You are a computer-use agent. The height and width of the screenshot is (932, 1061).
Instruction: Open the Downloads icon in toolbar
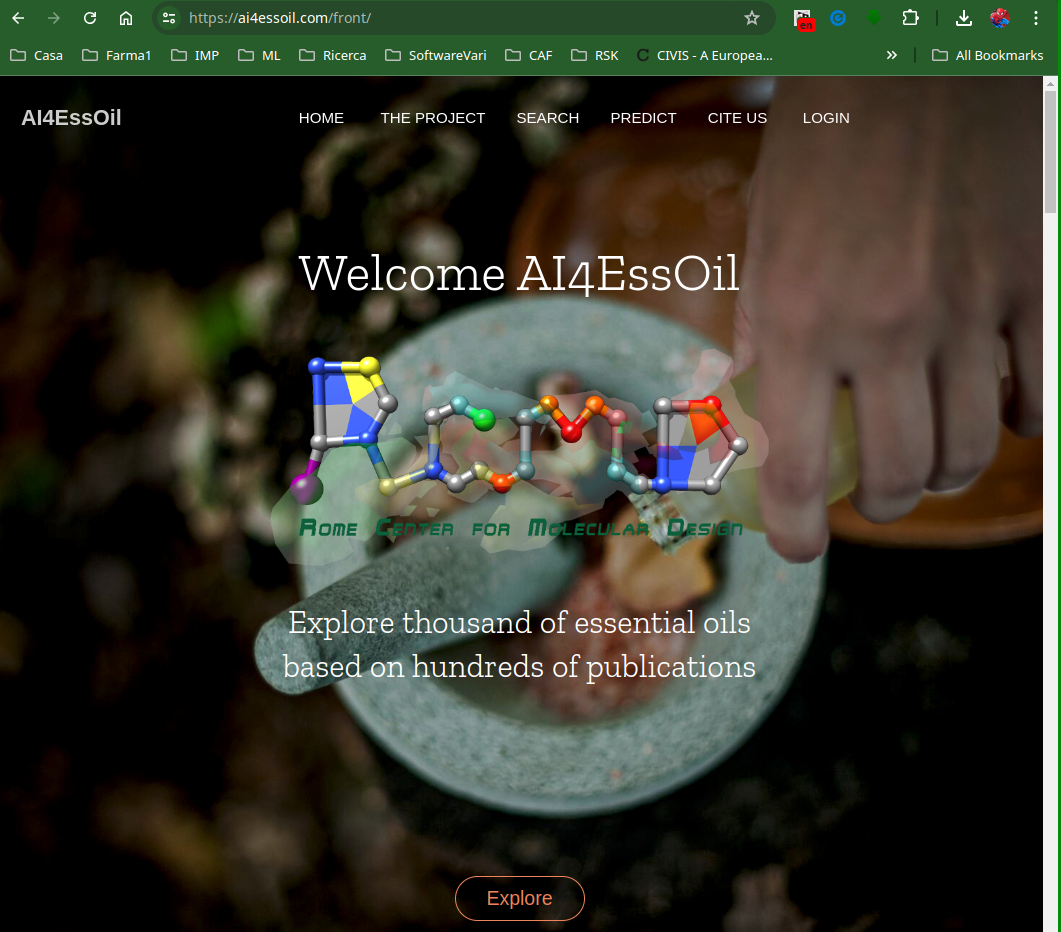pyautogui.click(x=964, y=18)
